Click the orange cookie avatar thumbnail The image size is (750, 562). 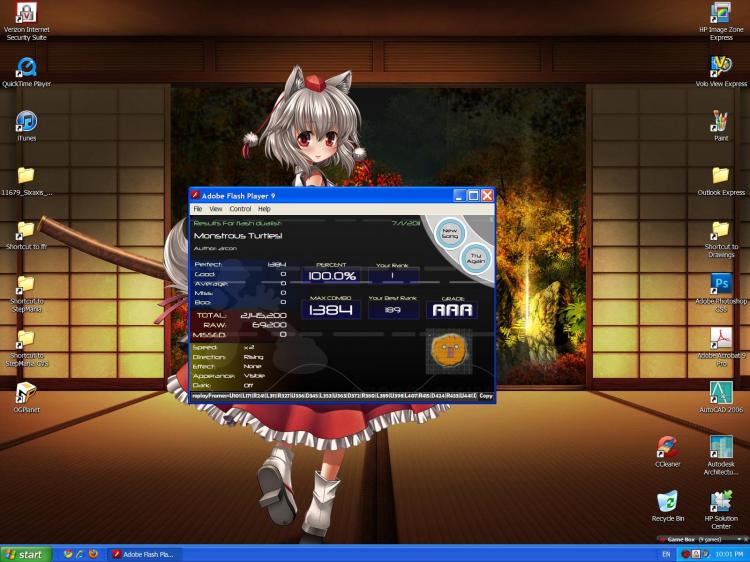click(449, 351)
